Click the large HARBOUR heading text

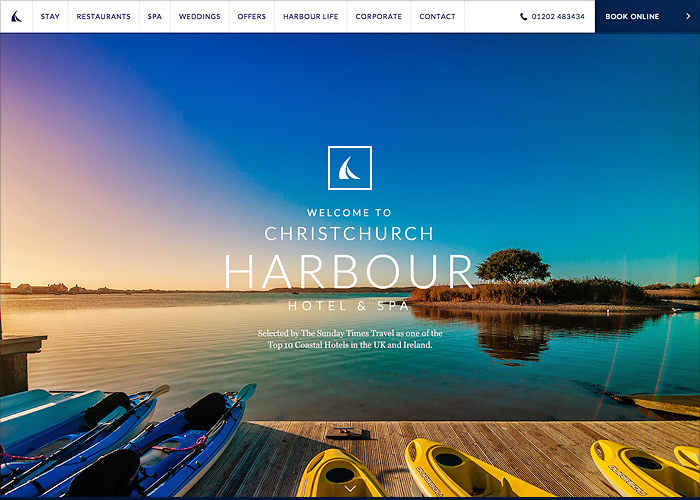[348, 271]
